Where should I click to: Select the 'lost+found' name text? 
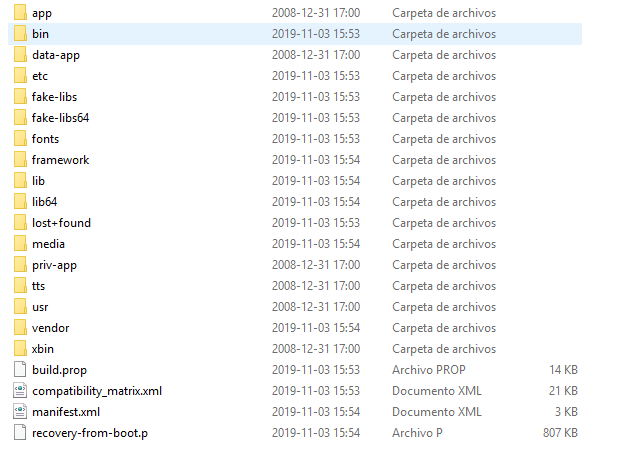pyautogui.click(x=61, y=223)
